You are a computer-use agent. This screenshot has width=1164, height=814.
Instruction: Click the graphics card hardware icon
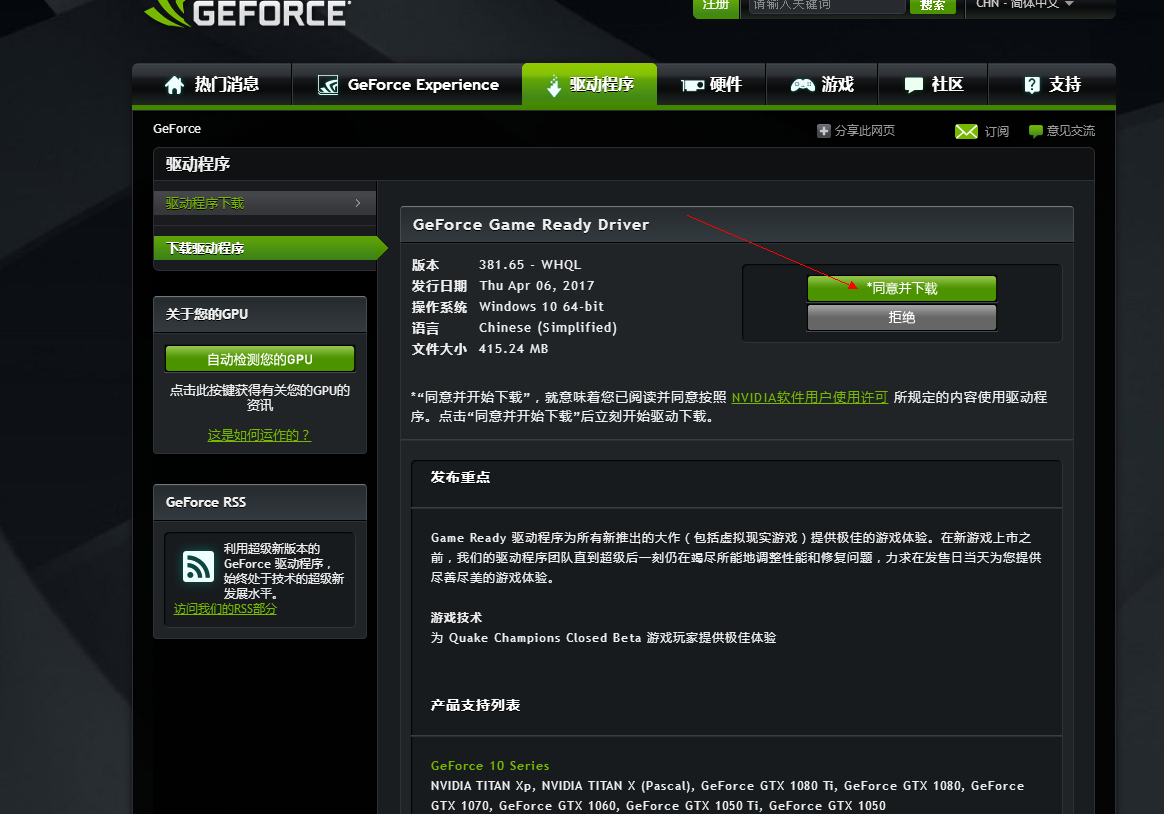click(x=693, y=85)
